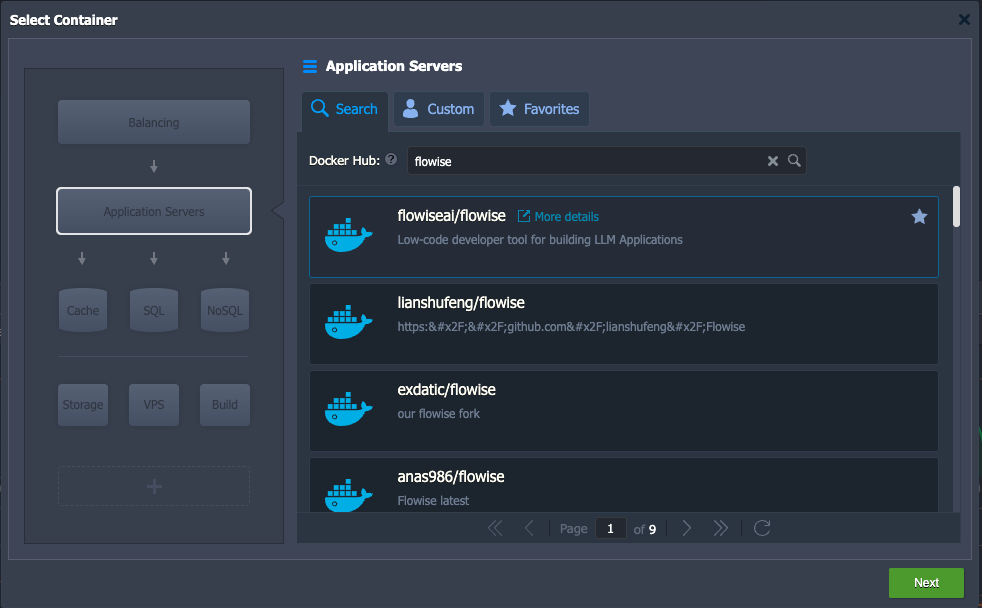Click the anas986/flowise Docker whale icon
The image size is (982, 608).
coord(348,496)
